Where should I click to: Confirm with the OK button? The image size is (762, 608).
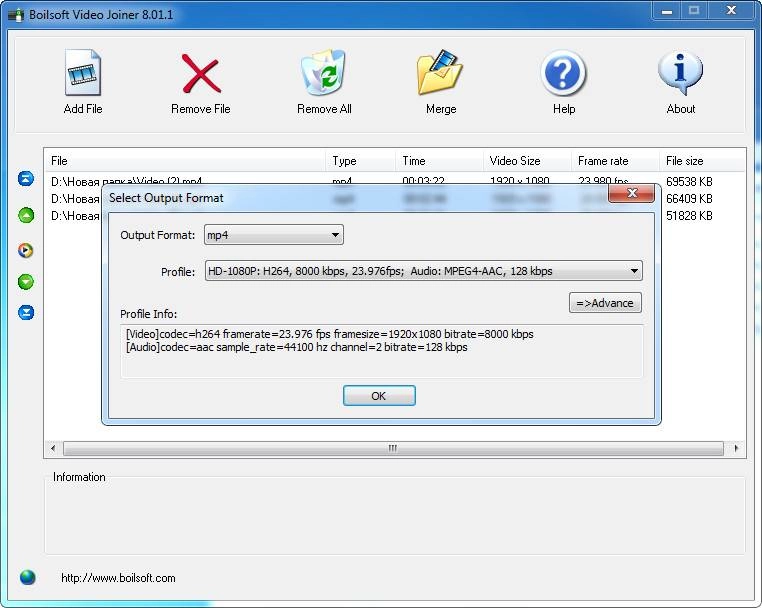(379, 396)
